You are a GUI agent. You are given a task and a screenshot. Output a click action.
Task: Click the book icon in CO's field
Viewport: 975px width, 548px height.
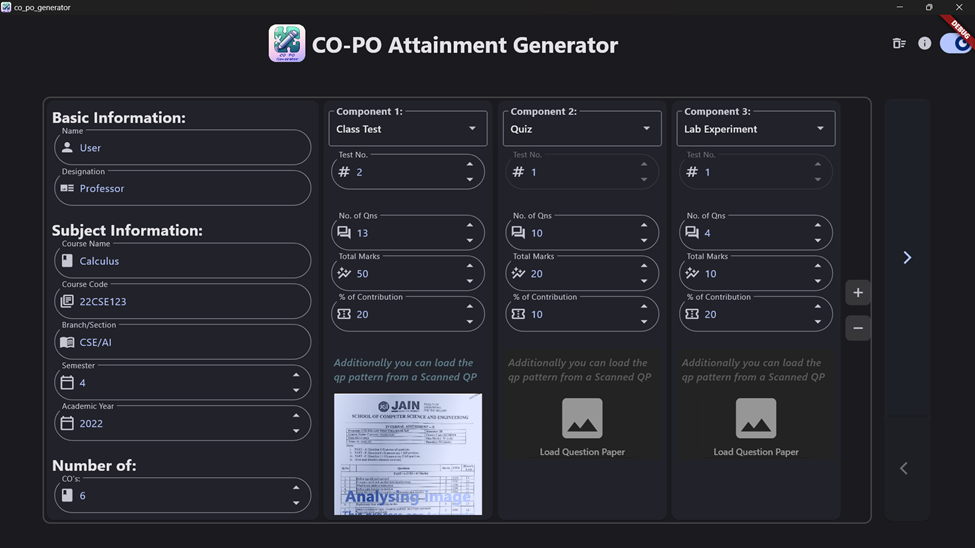67,495
